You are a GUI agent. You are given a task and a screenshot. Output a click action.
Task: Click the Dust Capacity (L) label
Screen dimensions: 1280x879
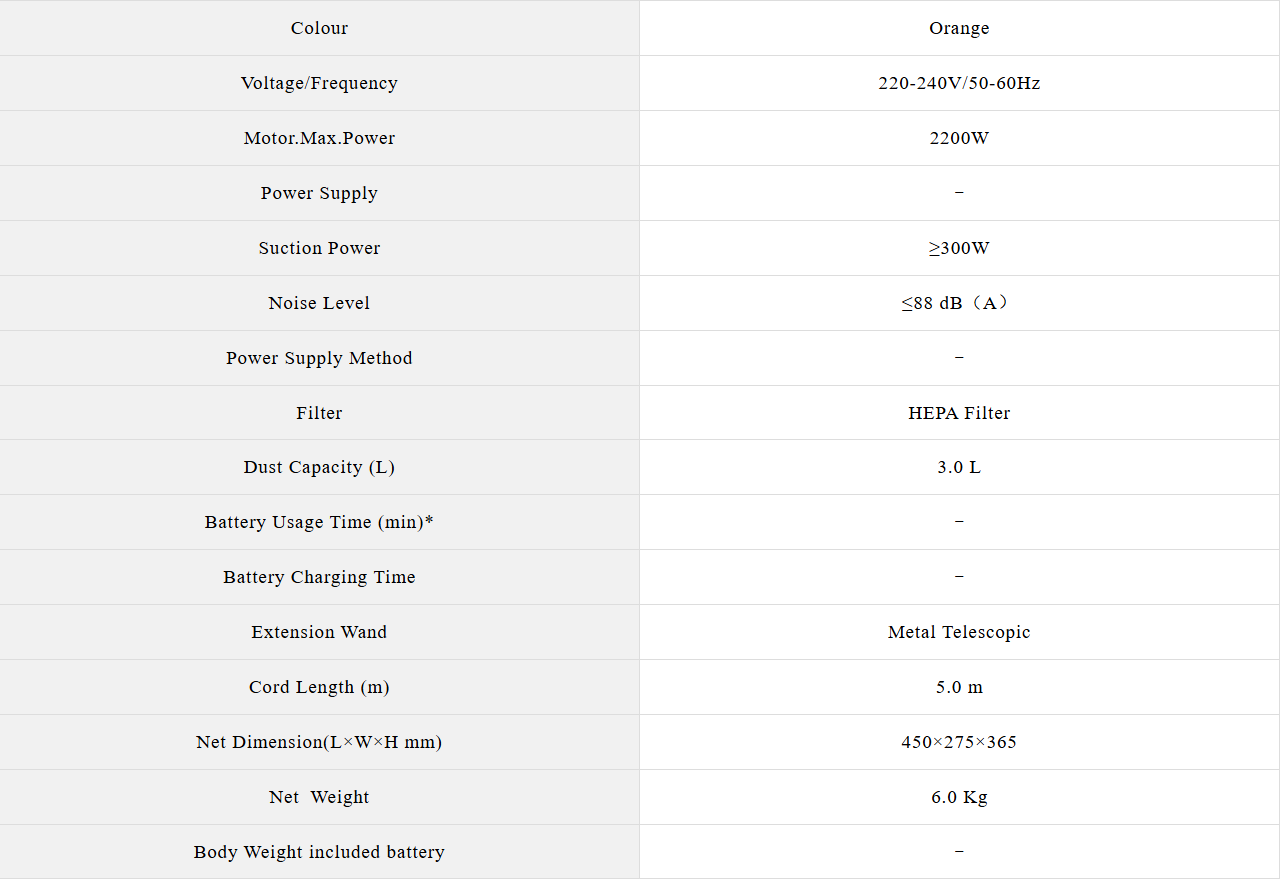[x=319, y=467]
